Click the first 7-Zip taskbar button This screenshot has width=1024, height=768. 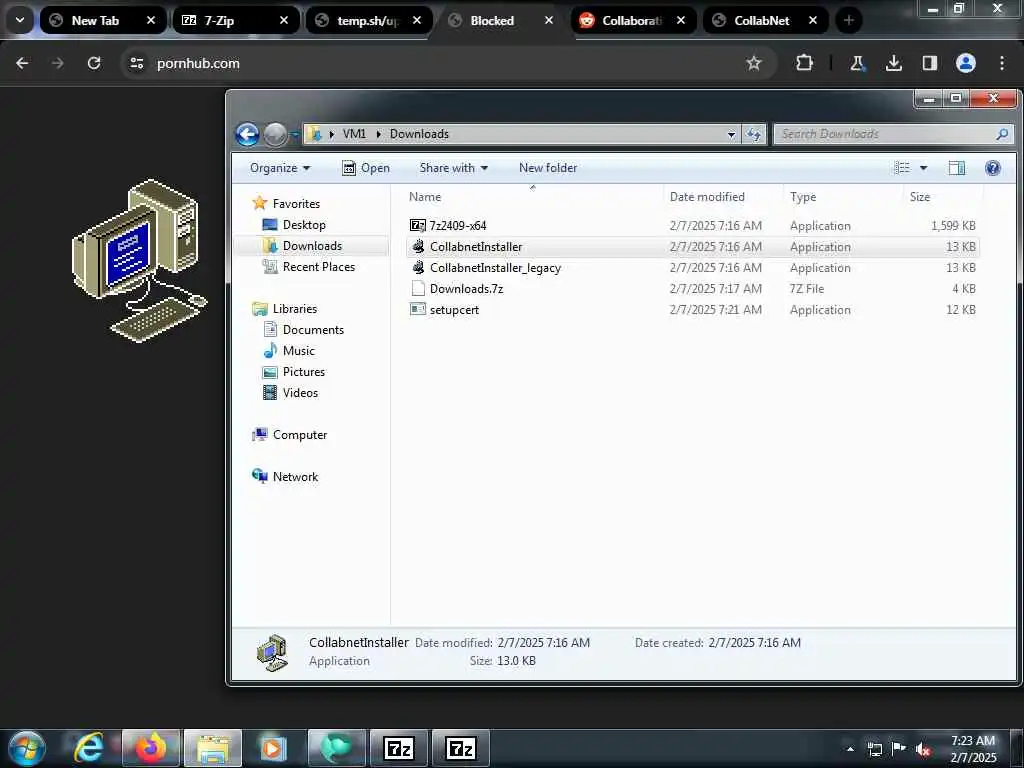[399, 748]
